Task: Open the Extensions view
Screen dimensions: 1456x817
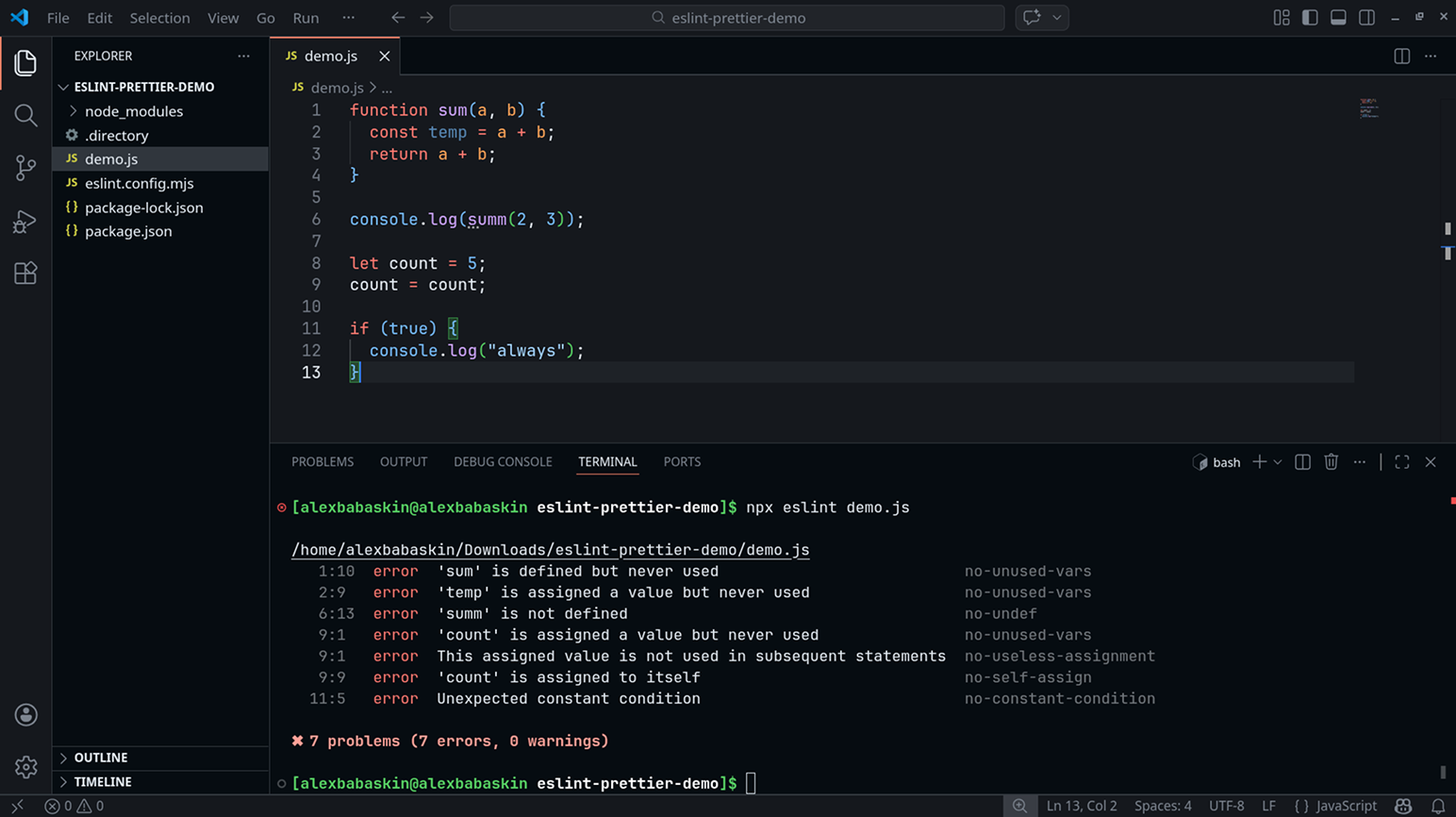Action: [x=25, y=274]
